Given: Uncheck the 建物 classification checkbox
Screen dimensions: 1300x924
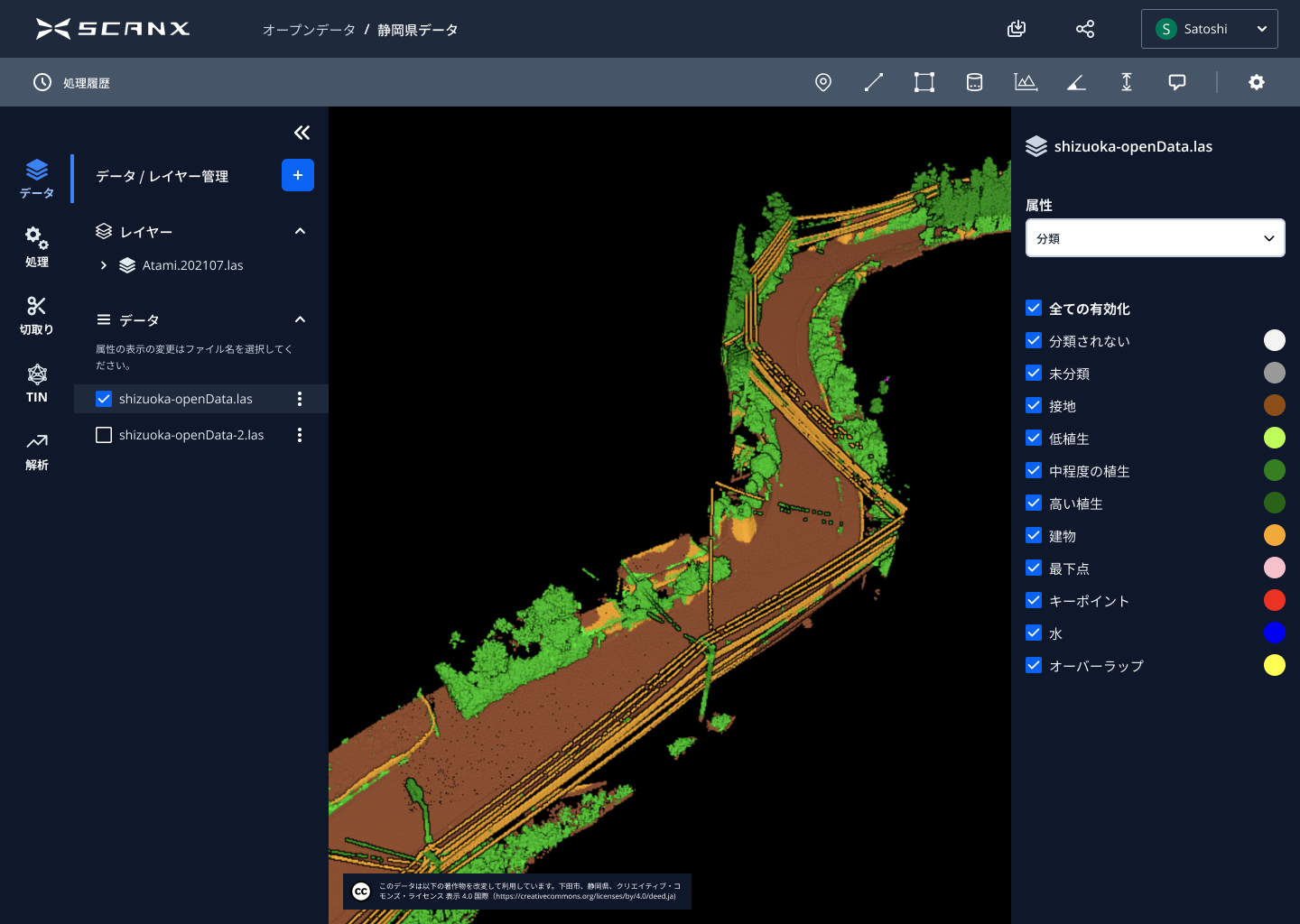Looking at the screenshot, I should tap(1034, 535).
